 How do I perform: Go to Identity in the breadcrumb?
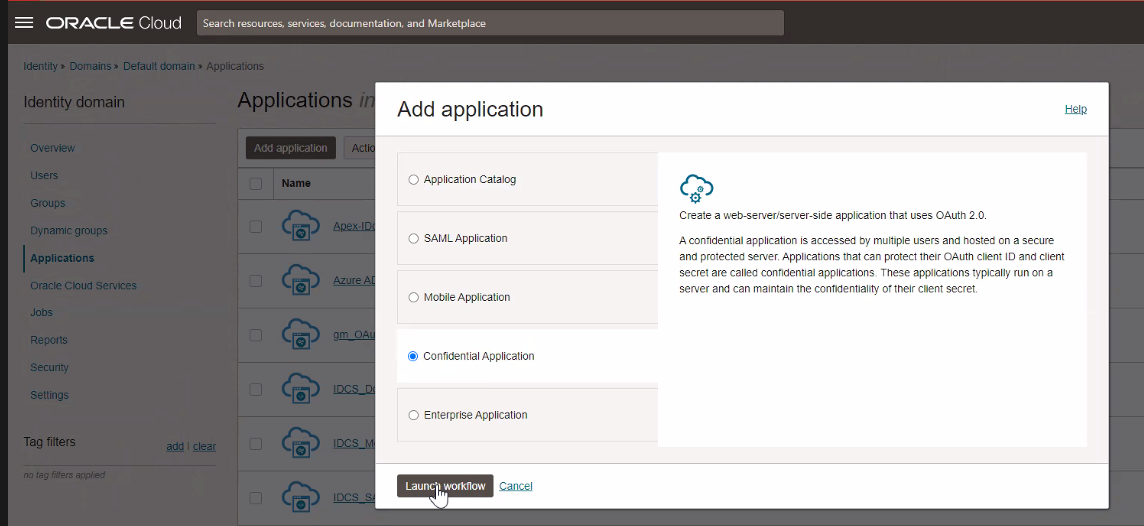(x=40, y=66)
